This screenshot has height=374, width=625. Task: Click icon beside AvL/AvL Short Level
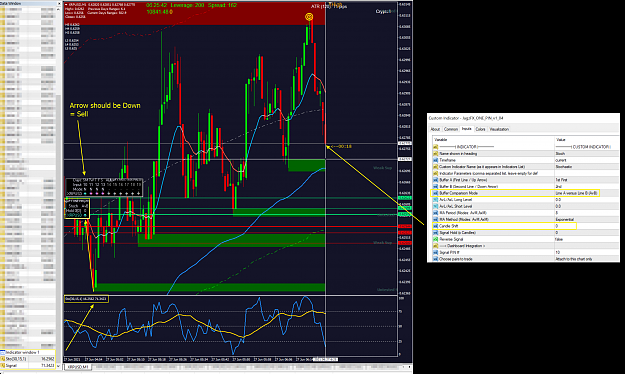click(x=436, y=206)
